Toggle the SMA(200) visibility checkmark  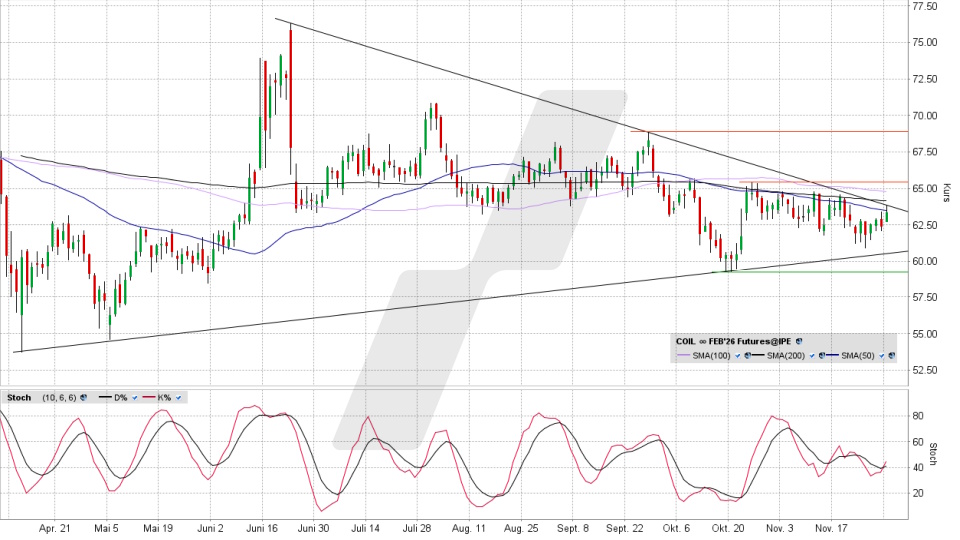point(812,356)
